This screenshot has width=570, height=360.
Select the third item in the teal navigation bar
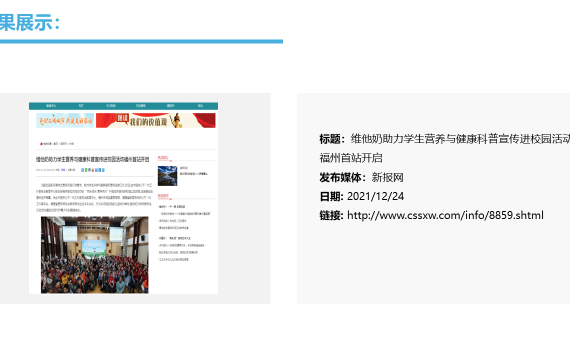111,106
